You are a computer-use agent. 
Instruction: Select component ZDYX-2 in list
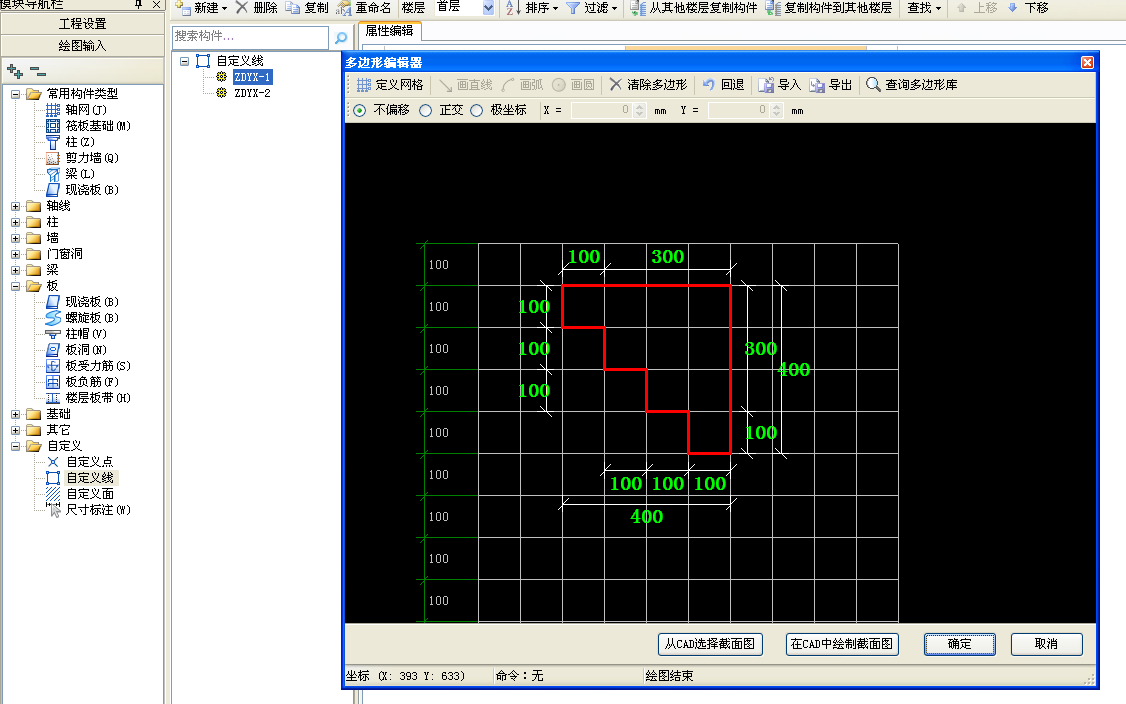pyautogui.click(x=252, y=93)
